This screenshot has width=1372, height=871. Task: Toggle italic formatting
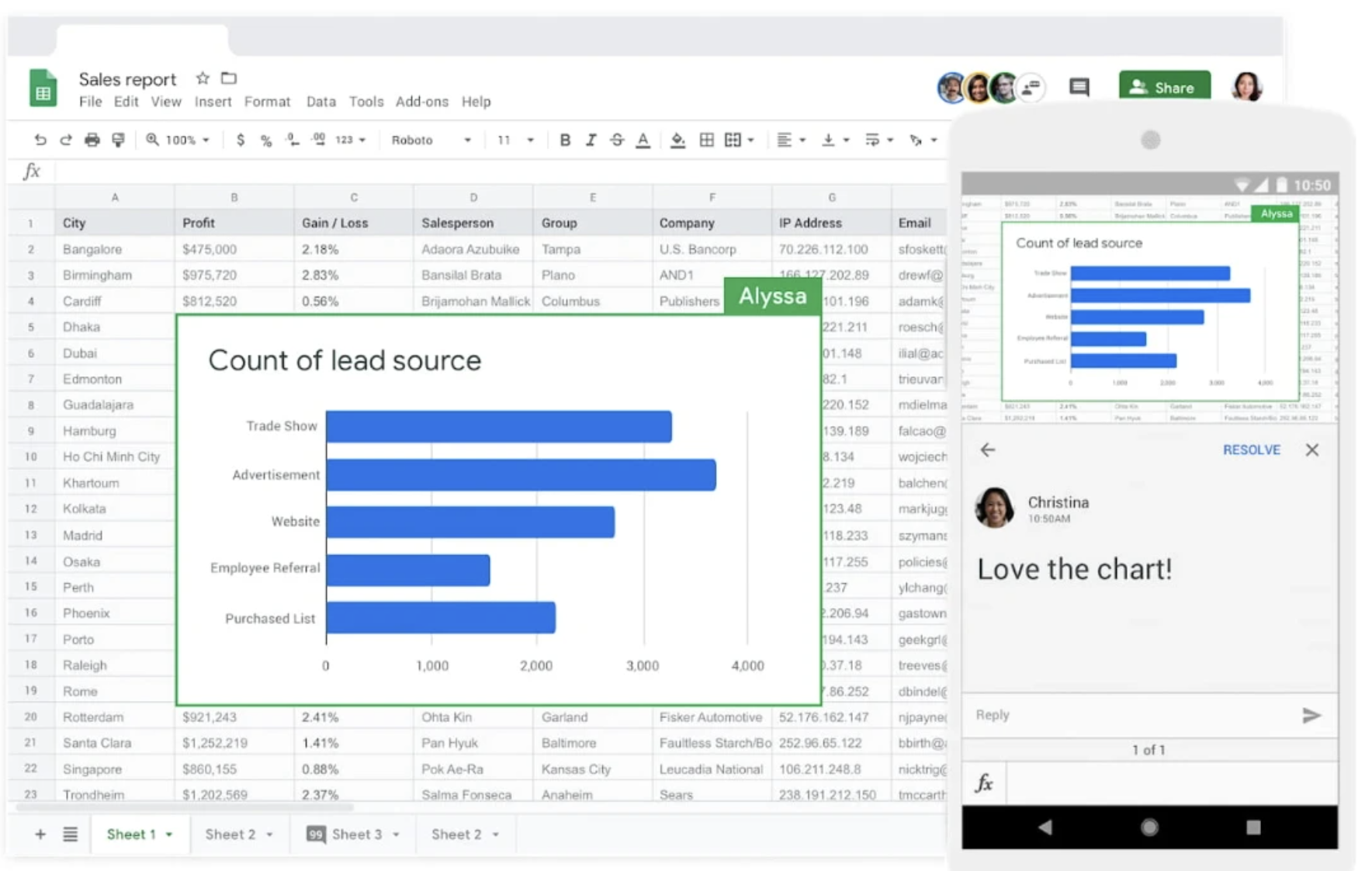(x=591, y=140)
